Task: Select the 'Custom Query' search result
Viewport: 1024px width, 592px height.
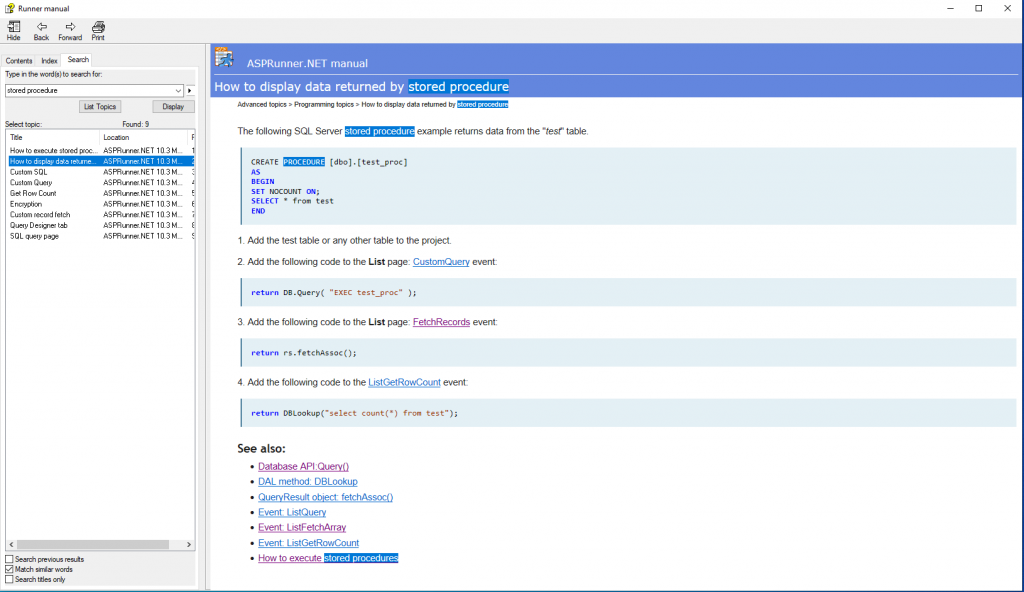Action: click(101, 183)
